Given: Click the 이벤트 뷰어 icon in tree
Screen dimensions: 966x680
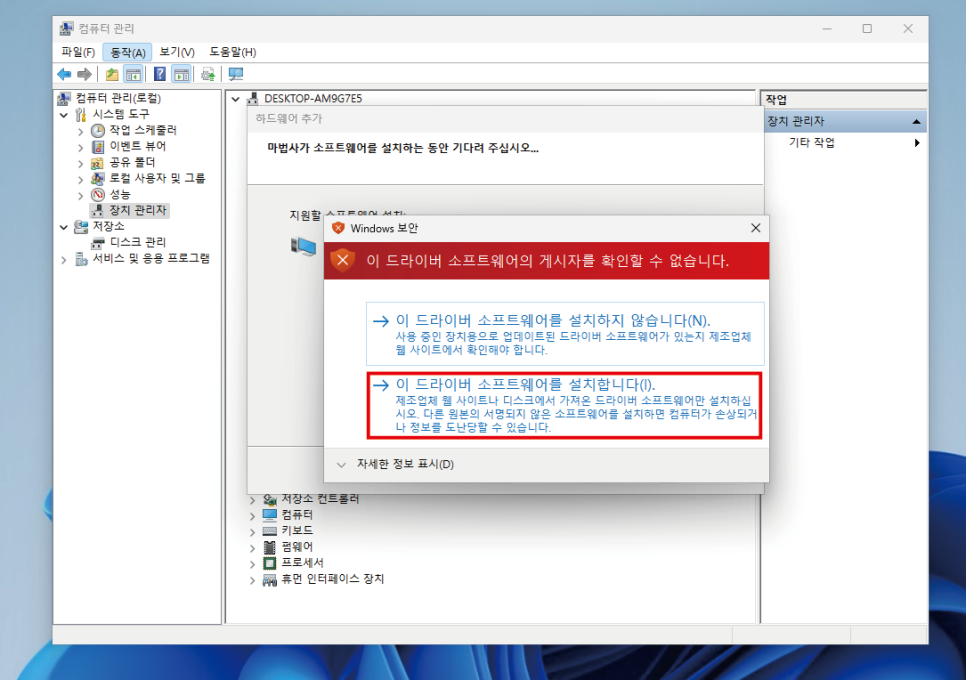Looking at the screenshot, I should (97, 146).
